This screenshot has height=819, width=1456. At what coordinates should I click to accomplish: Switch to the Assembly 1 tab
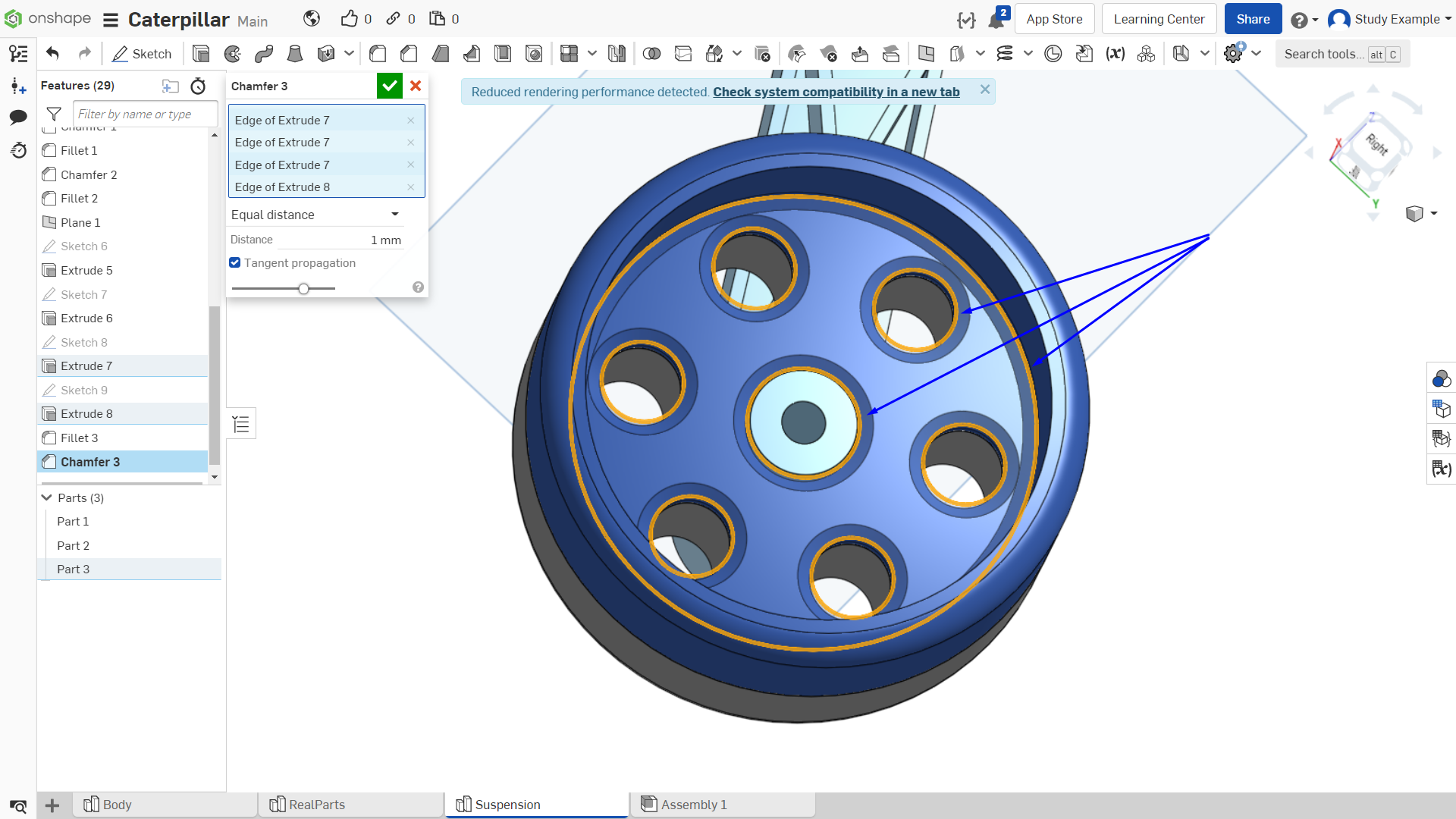pyautogui.click(x=723, y=805)
